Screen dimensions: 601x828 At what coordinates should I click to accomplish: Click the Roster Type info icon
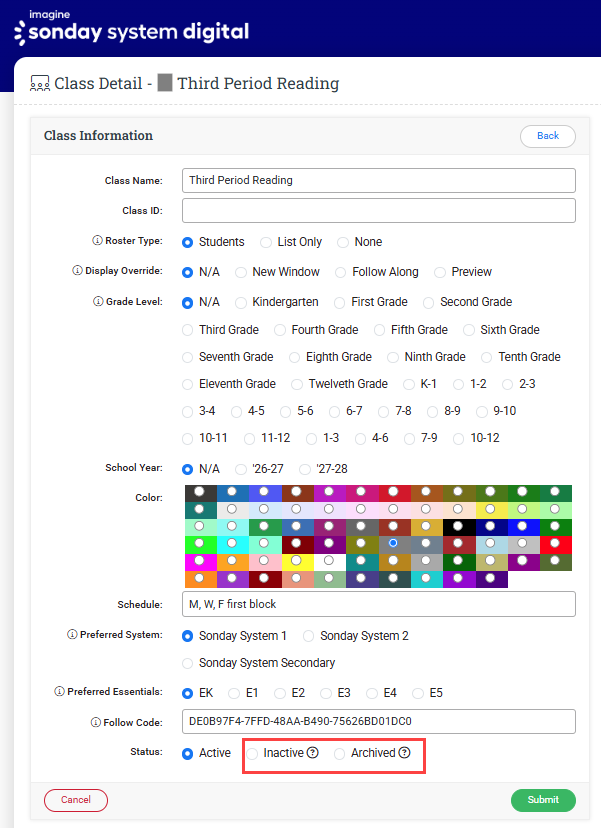[97, 241]
